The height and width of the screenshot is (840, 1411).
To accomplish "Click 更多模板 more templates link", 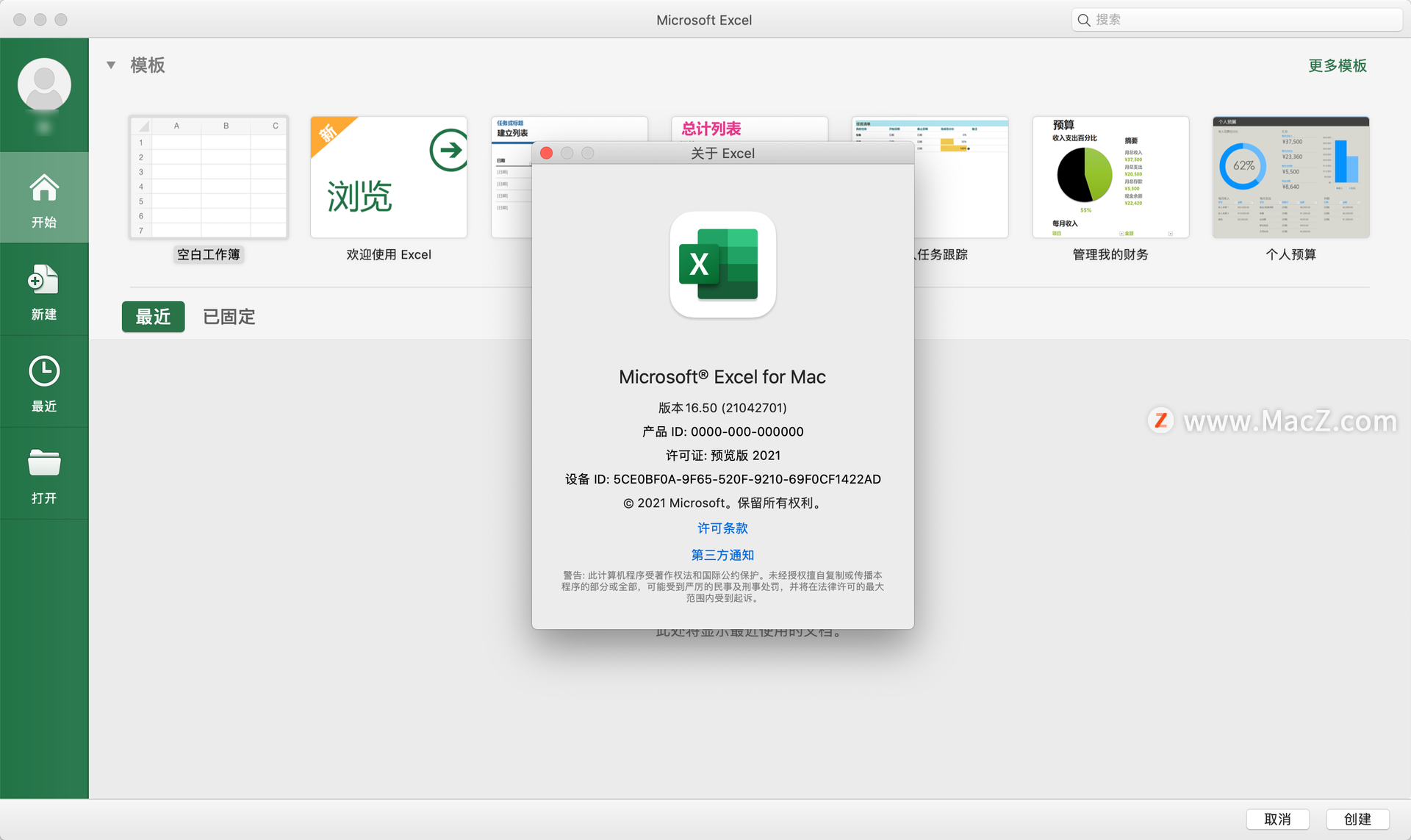I will (x=1337, y=65).
